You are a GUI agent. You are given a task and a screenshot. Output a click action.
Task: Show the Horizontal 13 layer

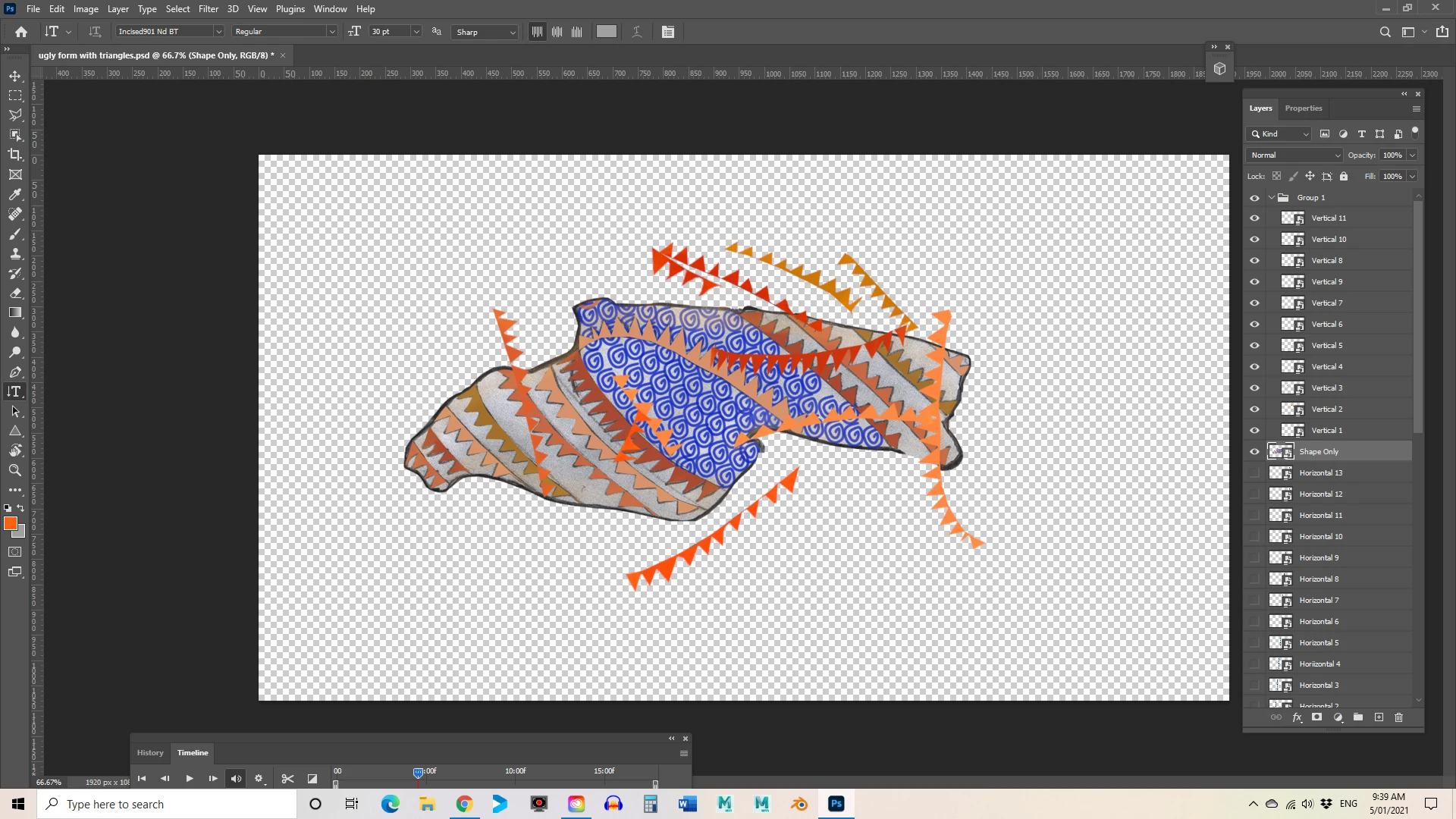point(1254,473)
